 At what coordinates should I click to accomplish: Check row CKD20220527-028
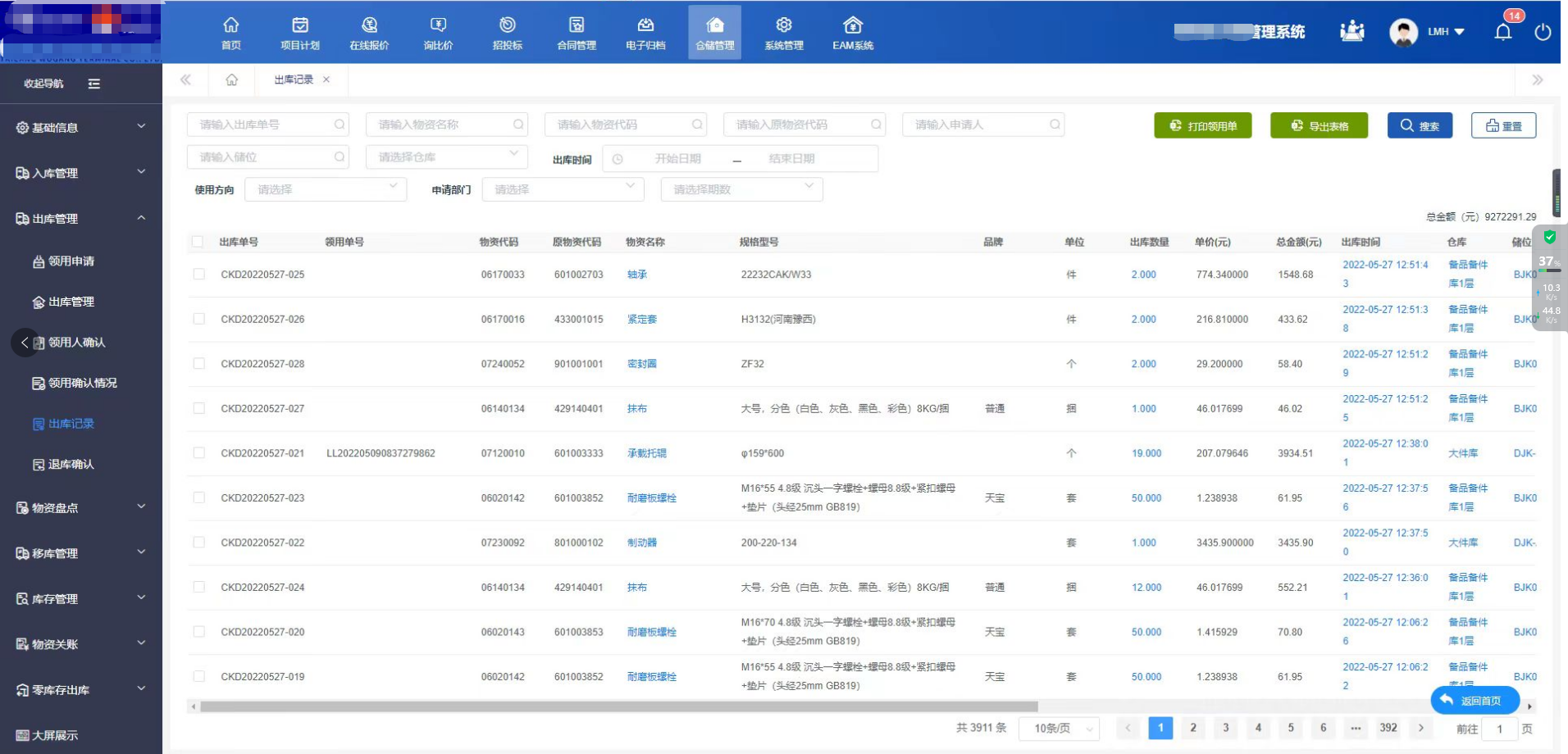pos(198,364)
